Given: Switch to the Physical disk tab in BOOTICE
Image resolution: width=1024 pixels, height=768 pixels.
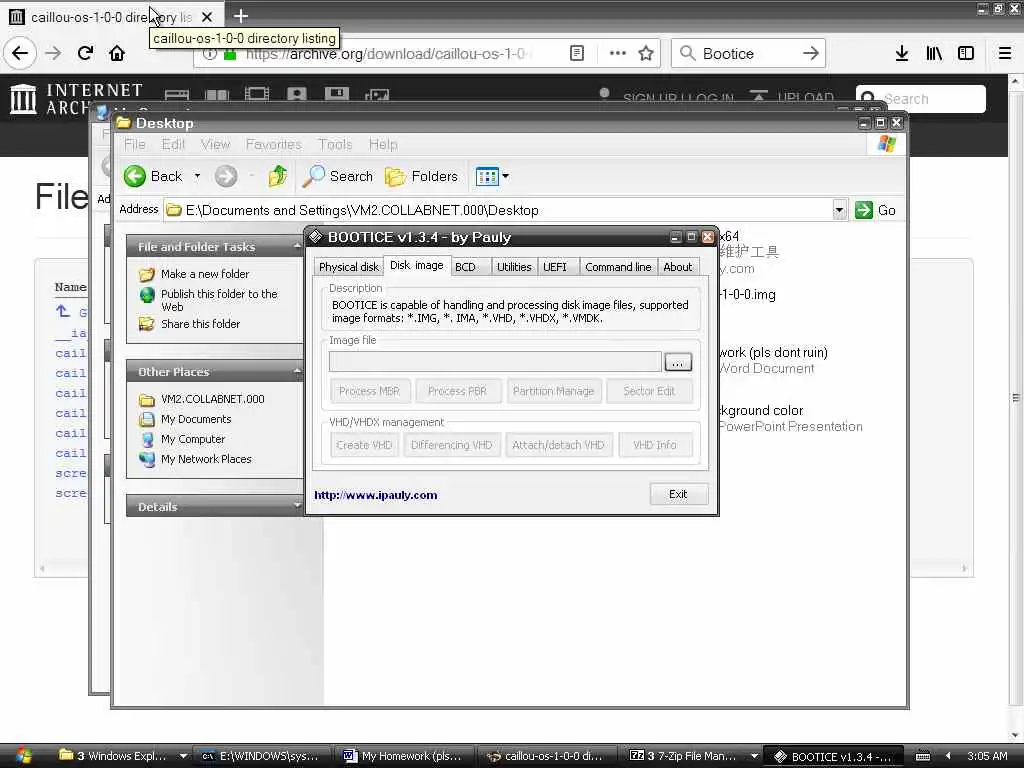Looking at the screenshot, I should coord(349,267).
